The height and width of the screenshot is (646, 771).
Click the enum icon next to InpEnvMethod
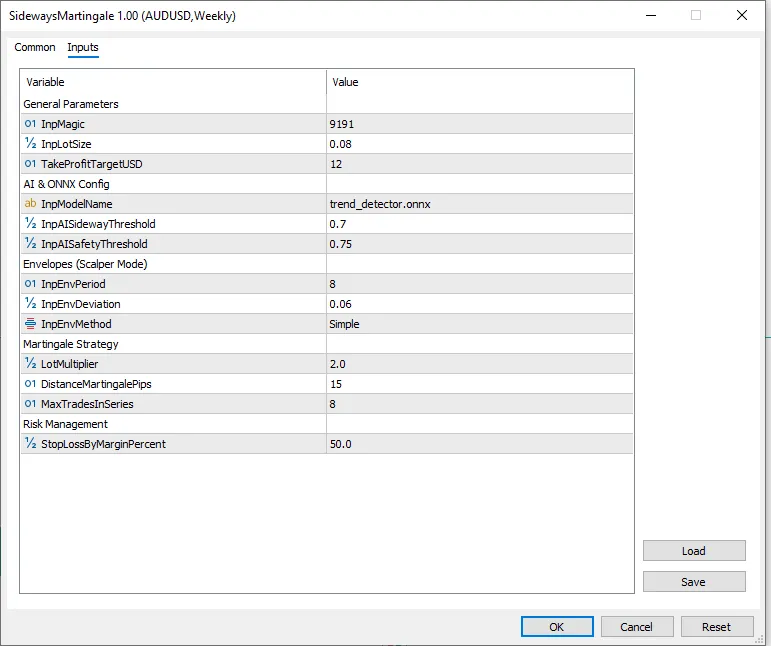click(x=30, y=324)
